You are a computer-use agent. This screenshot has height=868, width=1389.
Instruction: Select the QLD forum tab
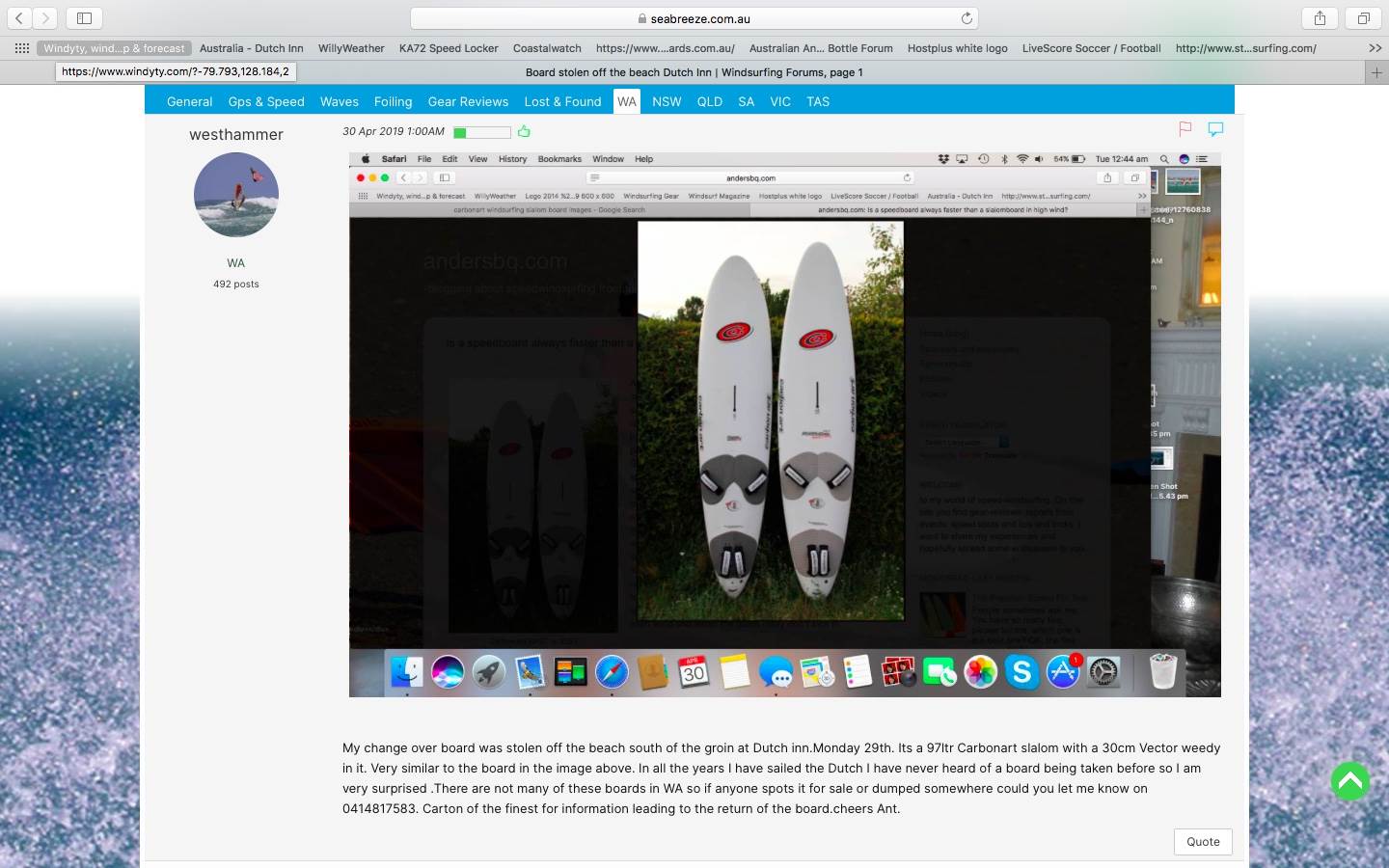click(710, 101)
